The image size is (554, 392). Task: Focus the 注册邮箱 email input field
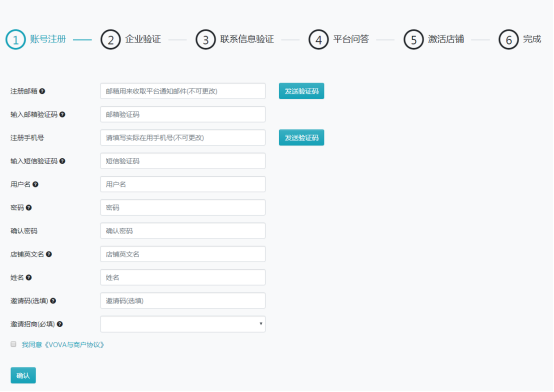pyautogui.click(x=183, y=91)
